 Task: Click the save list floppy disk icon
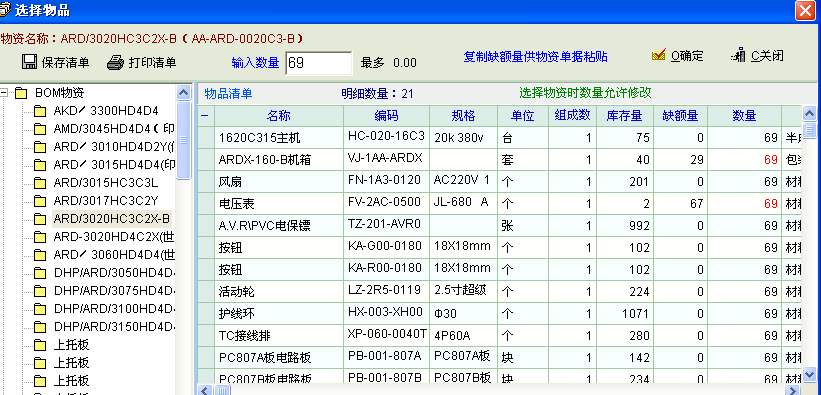29,62
